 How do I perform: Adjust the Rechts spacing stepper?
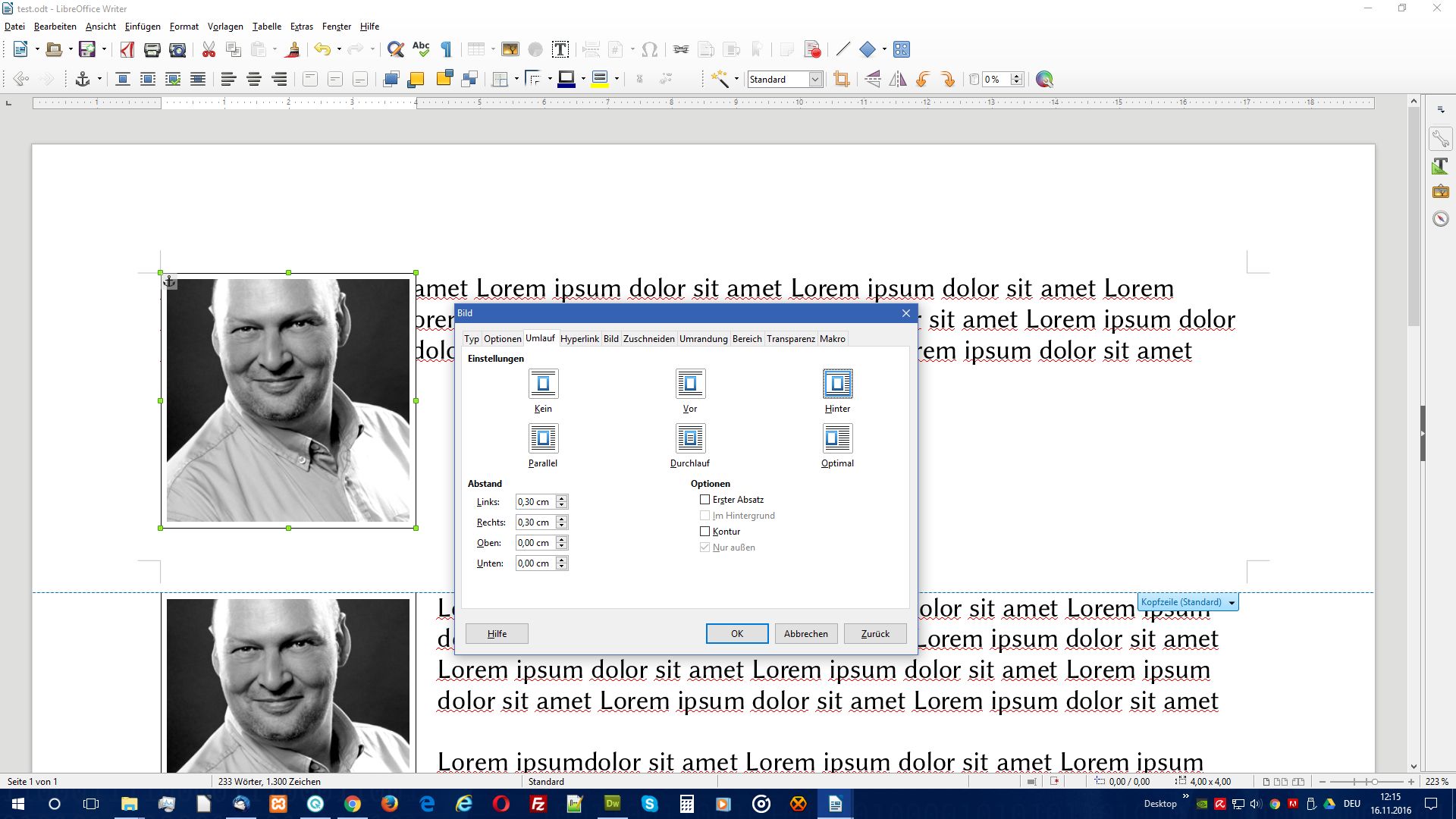coord(561,522)
